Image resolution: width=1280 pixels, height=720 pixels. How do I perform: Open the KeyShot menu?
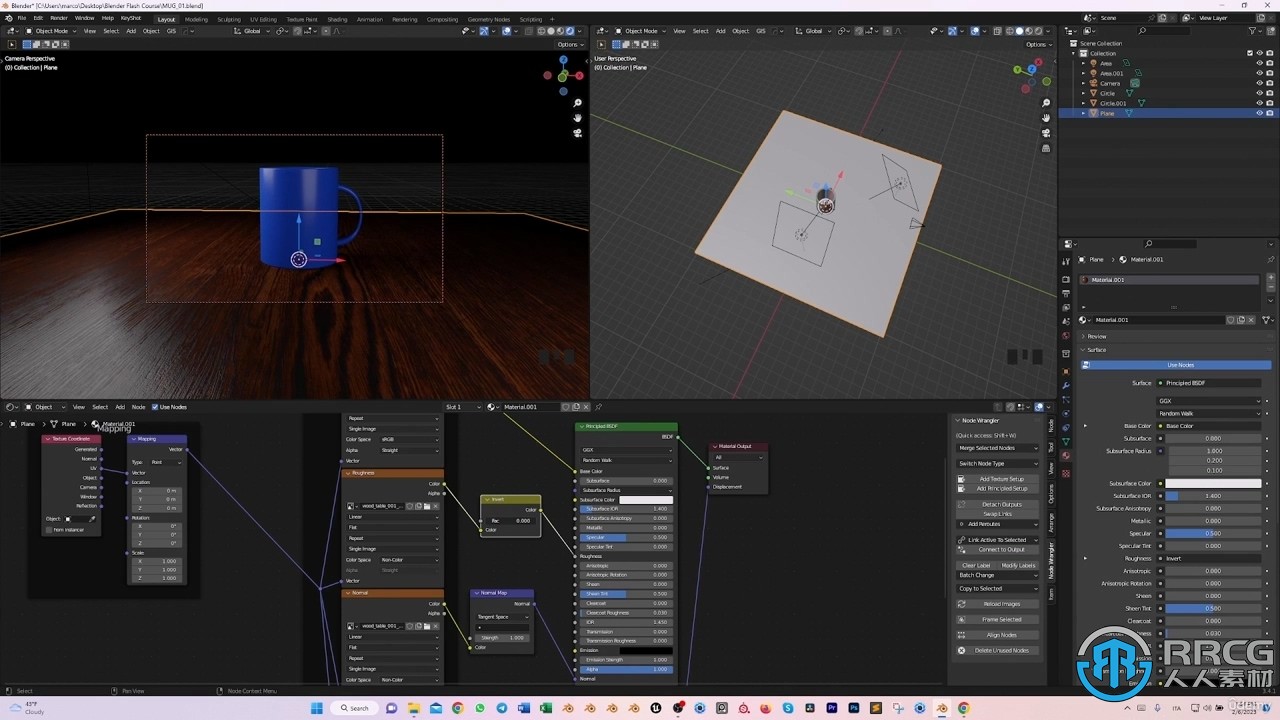pyautogui.click(x=131, y=18)
